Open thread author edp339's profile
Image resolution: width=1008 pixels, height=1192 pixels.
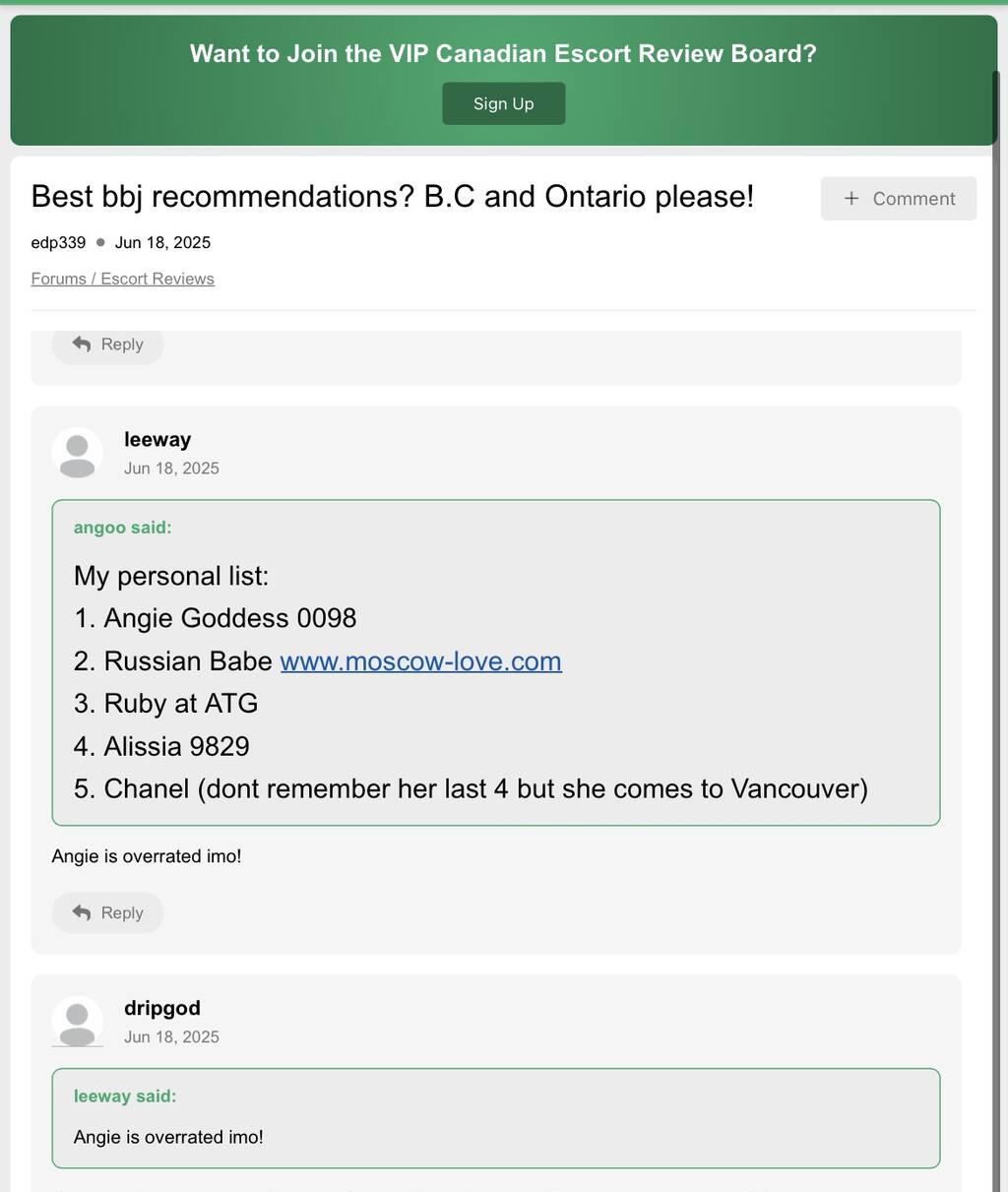(x=58, y=242)
